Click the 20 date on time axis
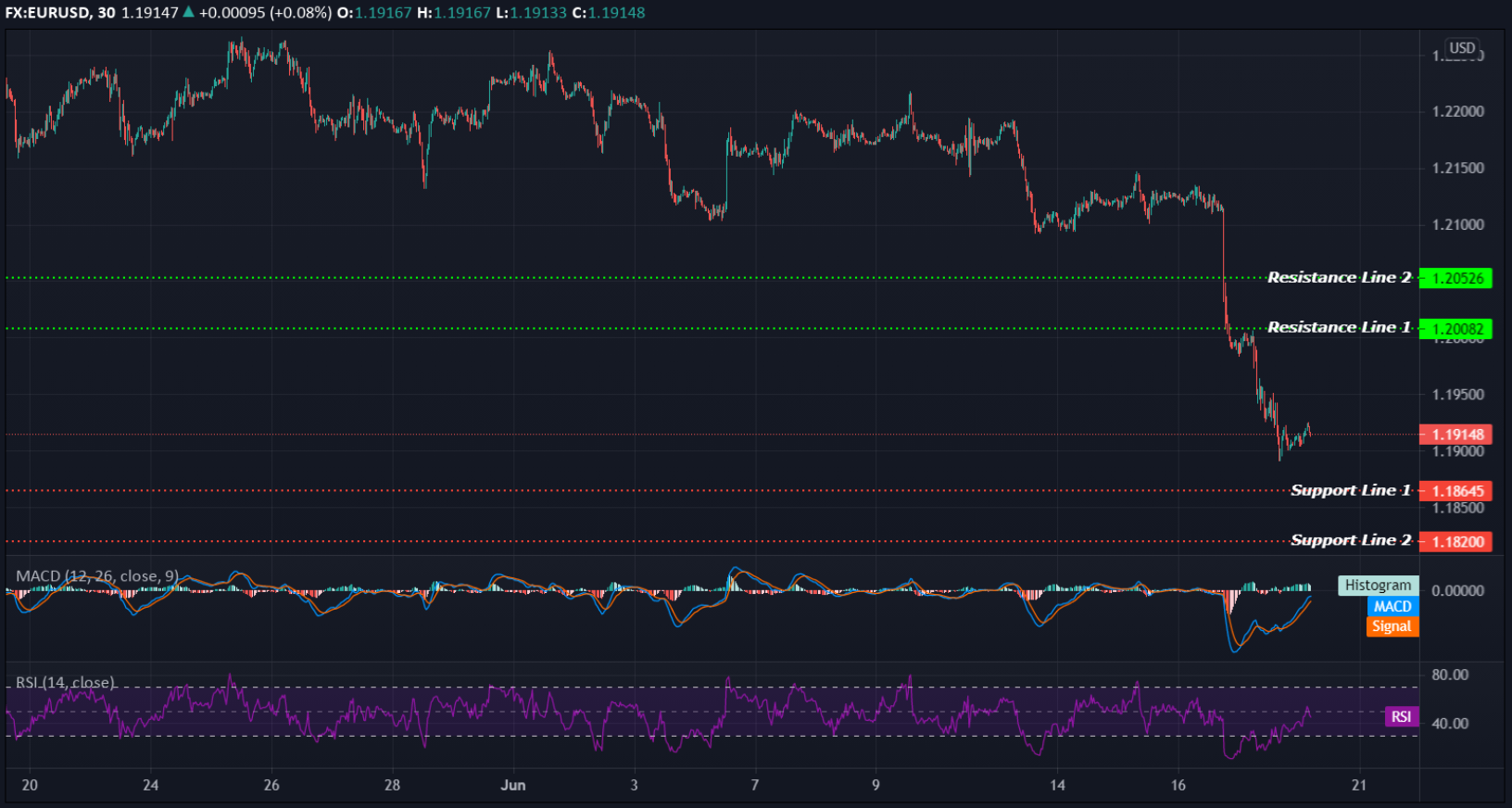The height and width of the screenshot is (808, 1512). click(x=30, y=785)
